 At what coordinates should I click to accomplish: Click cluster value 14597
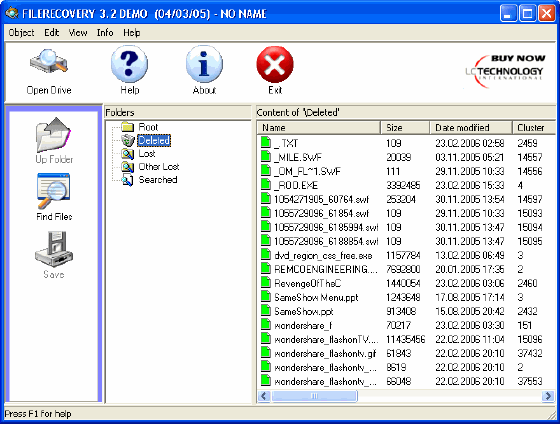click(530, 199)
